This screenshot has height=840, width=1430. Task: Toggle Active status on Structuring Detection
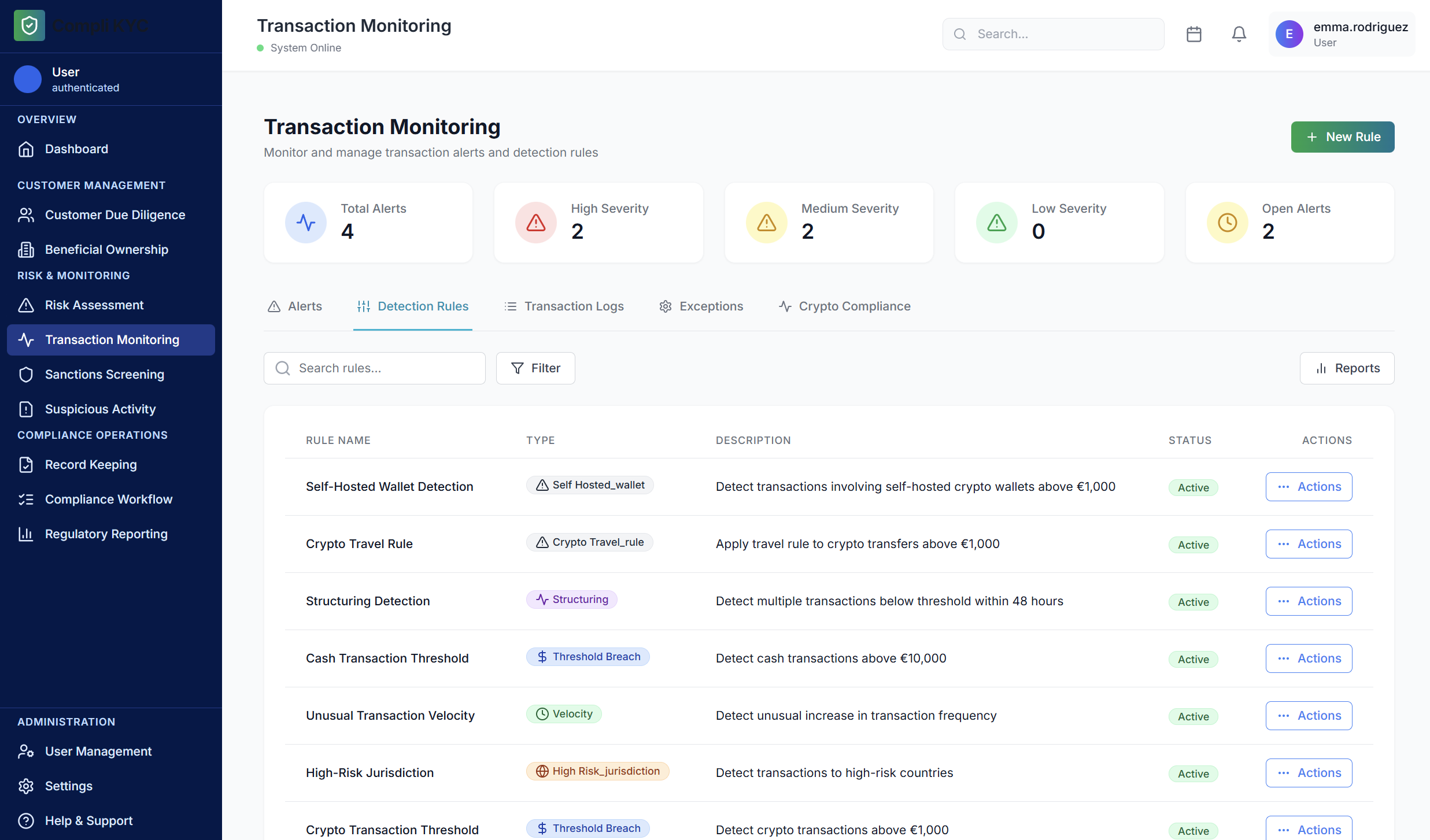coord(1192,601)
